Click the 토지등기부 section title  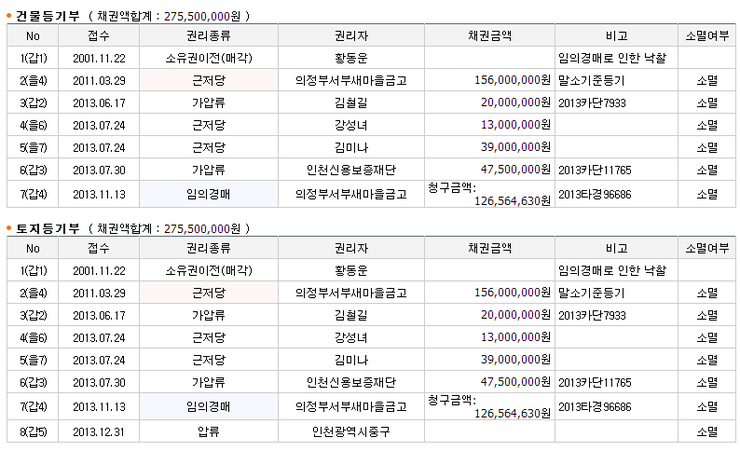coord(48,228)
